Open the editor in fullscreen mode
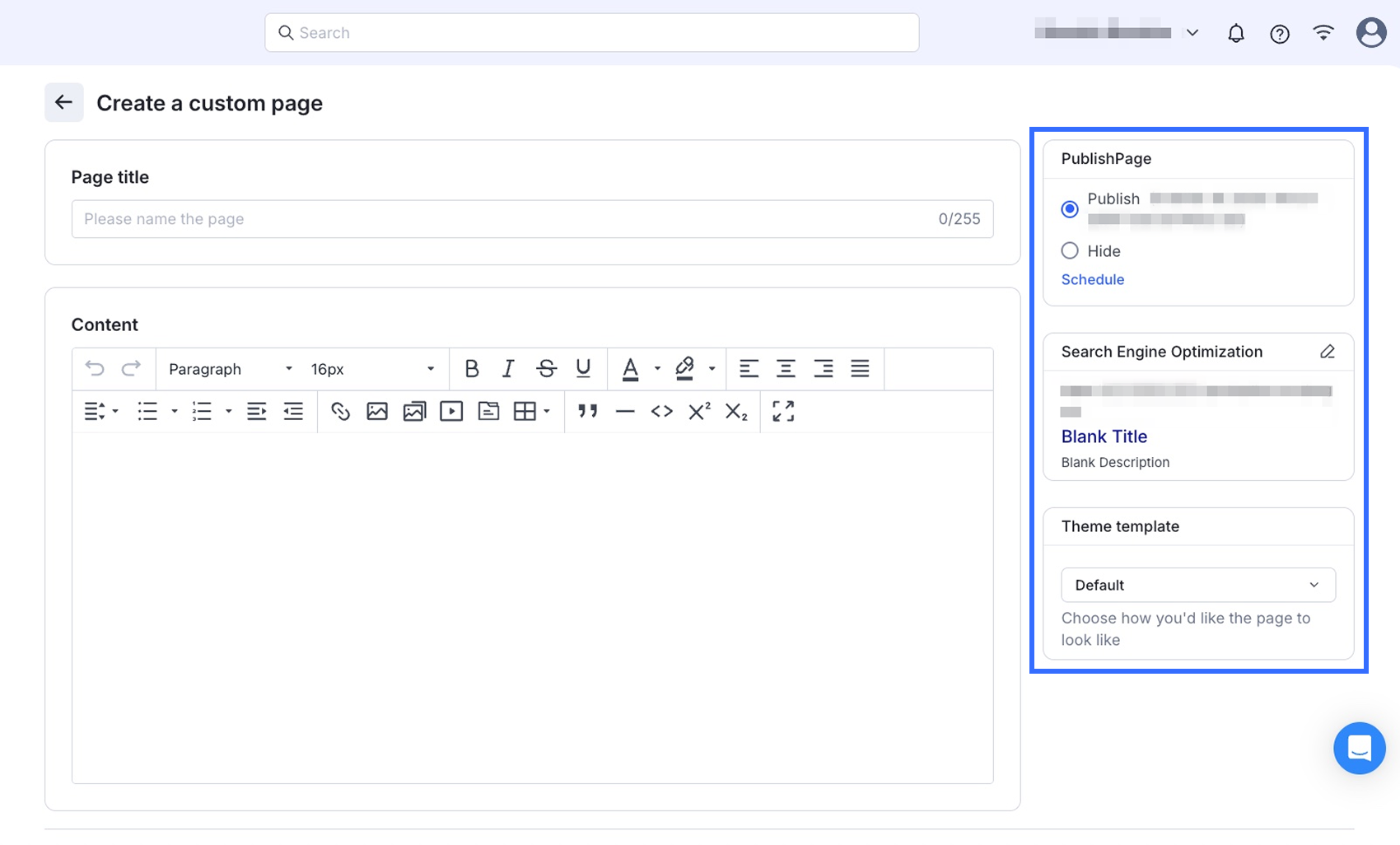1400x845 pixels. coord(783,412)
